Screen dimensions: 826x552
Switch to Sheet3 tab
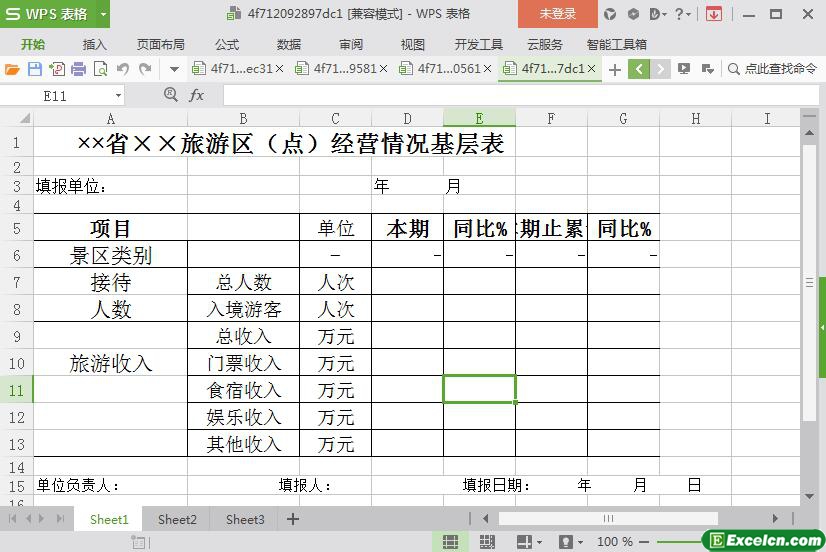click(x=245, y=520)
